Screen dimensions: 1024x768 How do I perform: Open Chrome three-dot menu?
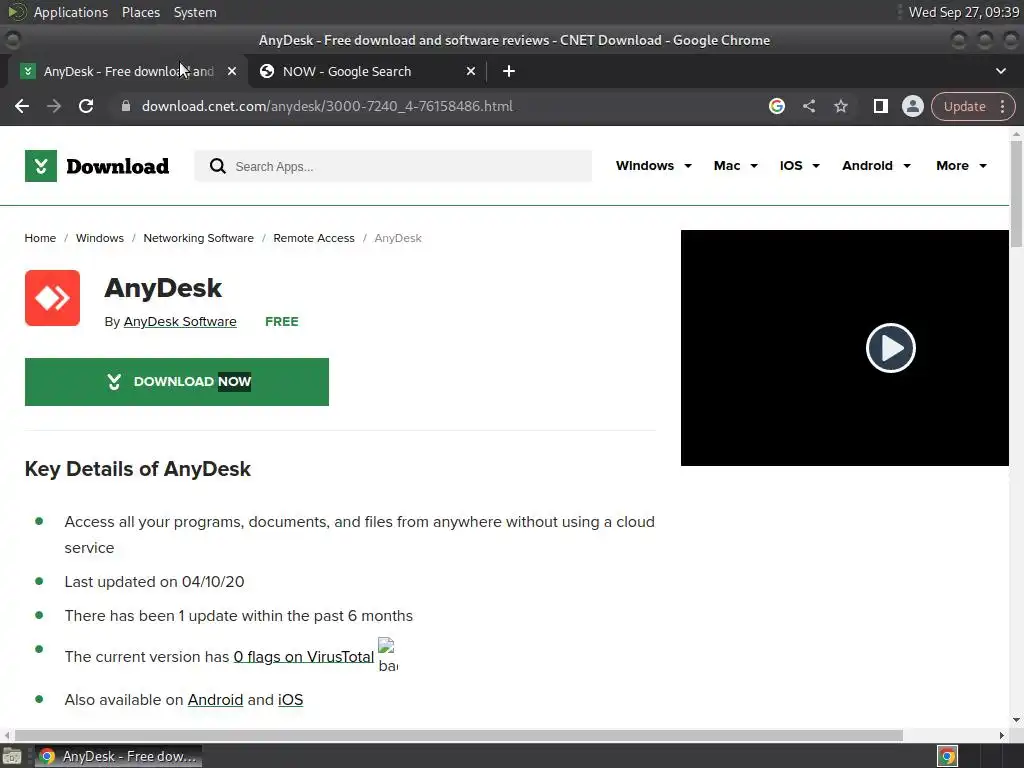(1002, 106)
